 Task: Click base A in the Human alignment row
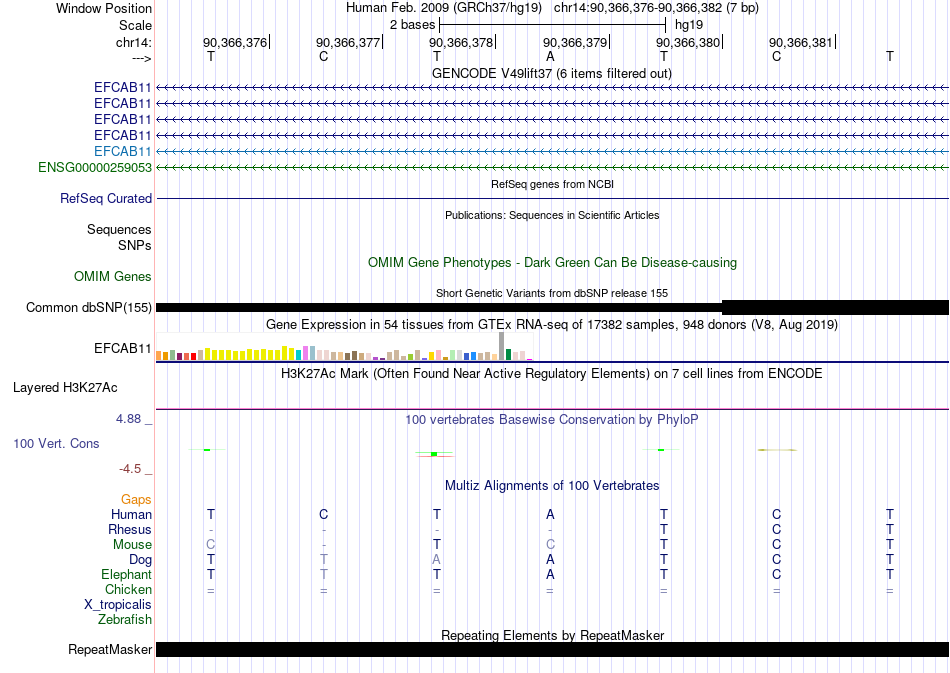click(x=550, y=514)
